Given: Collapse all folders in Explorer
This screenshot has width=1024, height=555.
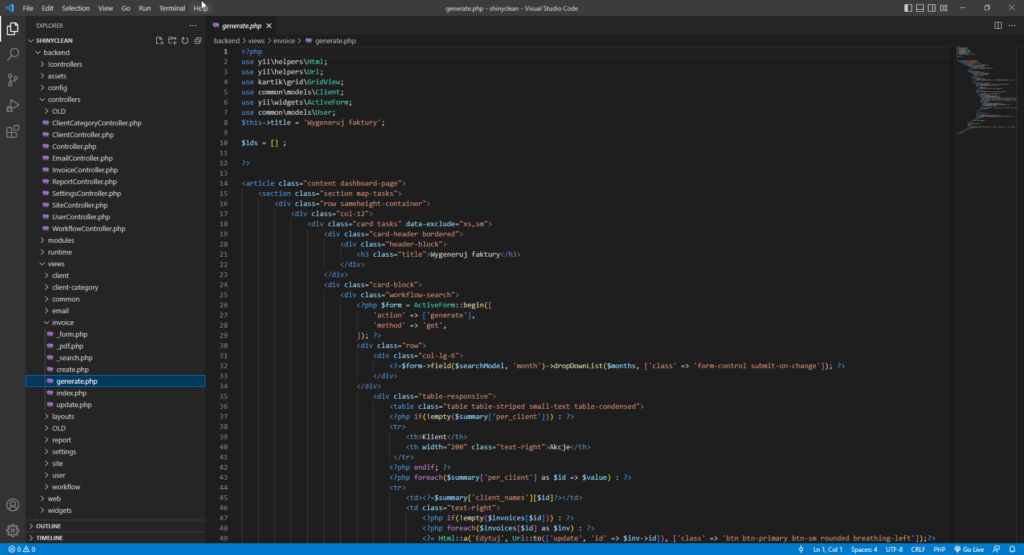Looking at the screenshot, I should pyautogui.click(x=198, y=40).
